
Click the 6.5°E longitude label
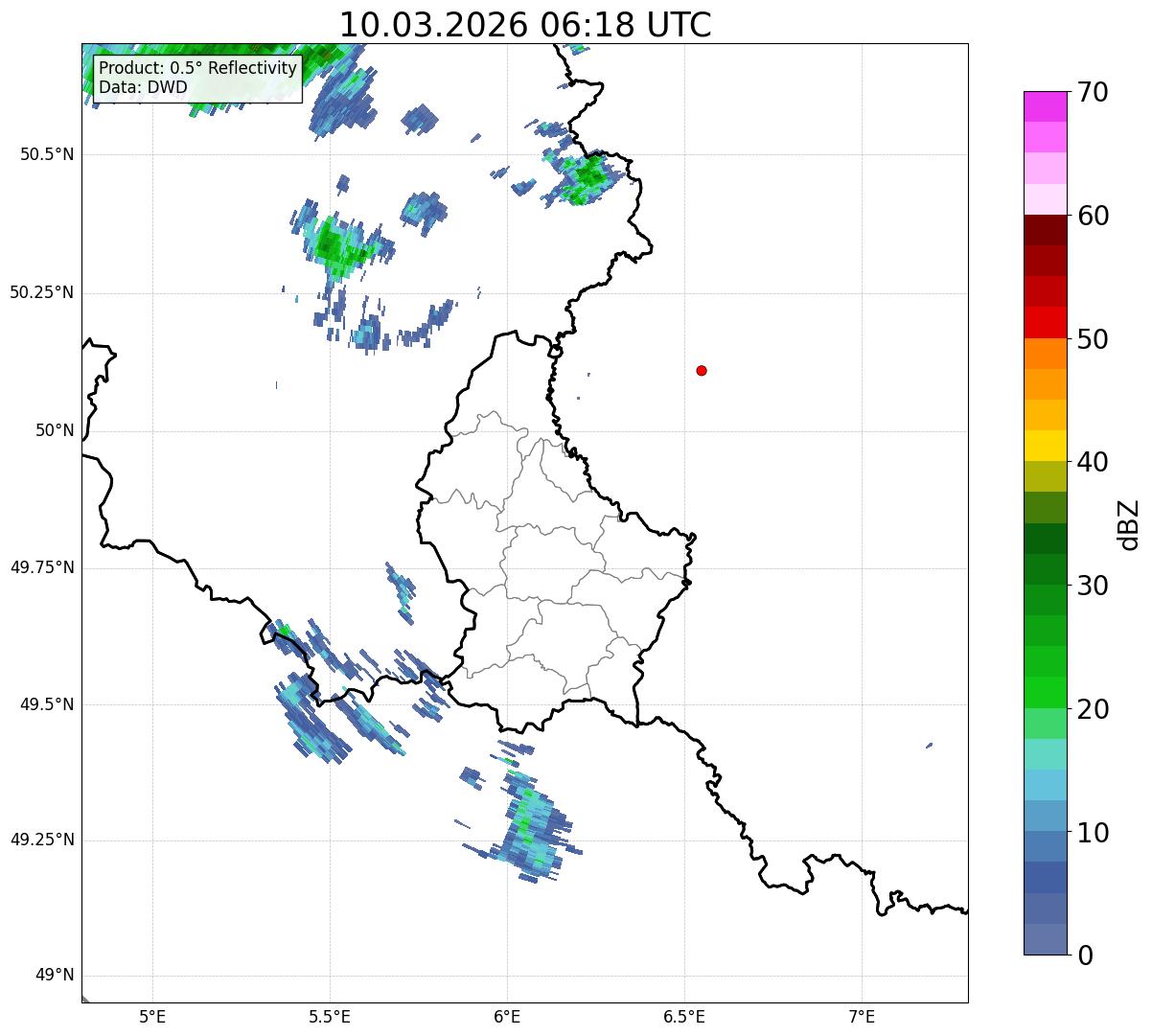tap(684, 1017)
